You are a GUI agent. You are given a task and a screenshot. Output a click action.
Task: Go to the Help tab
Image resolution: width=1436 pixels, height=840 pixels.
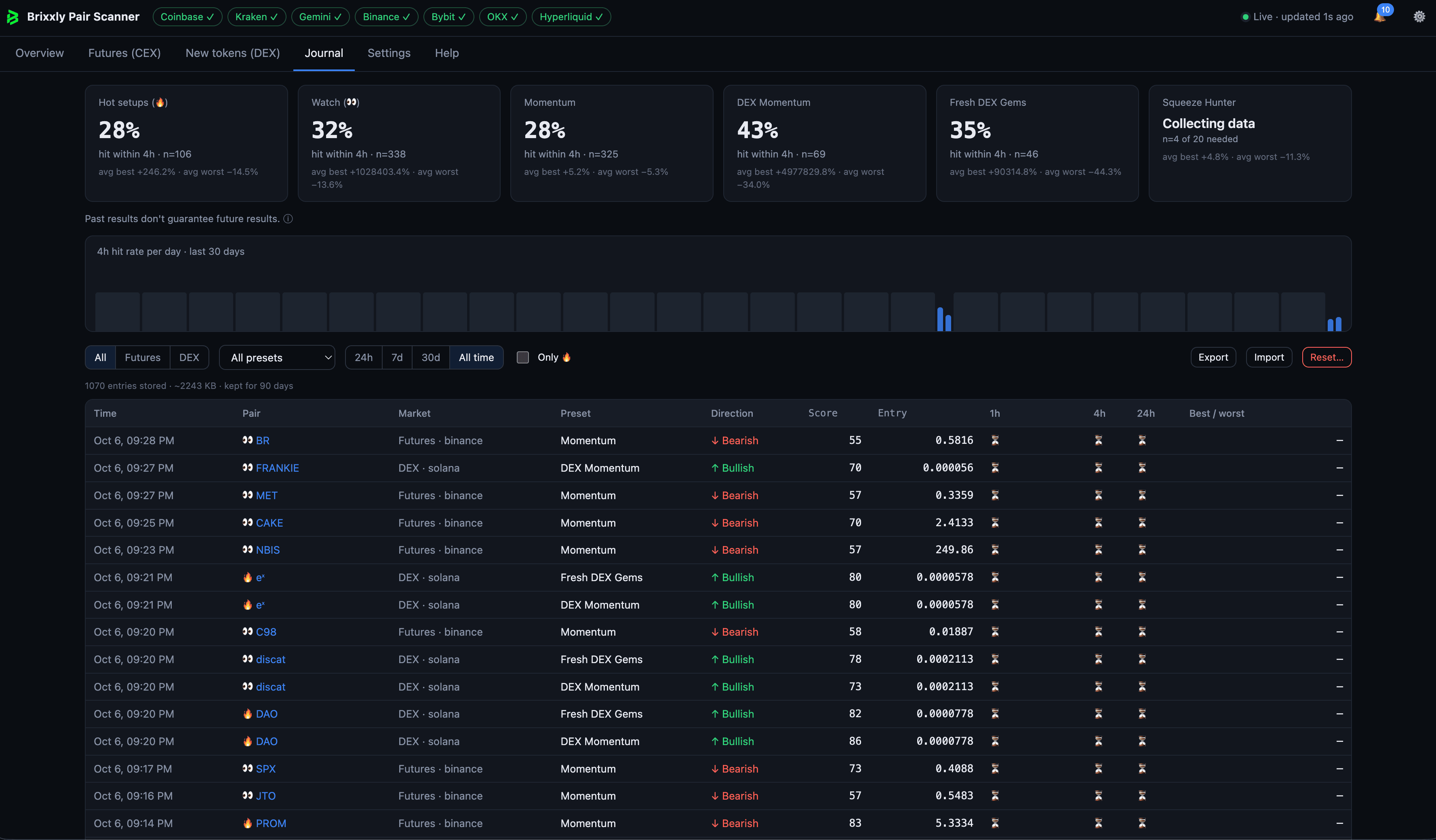447,53
